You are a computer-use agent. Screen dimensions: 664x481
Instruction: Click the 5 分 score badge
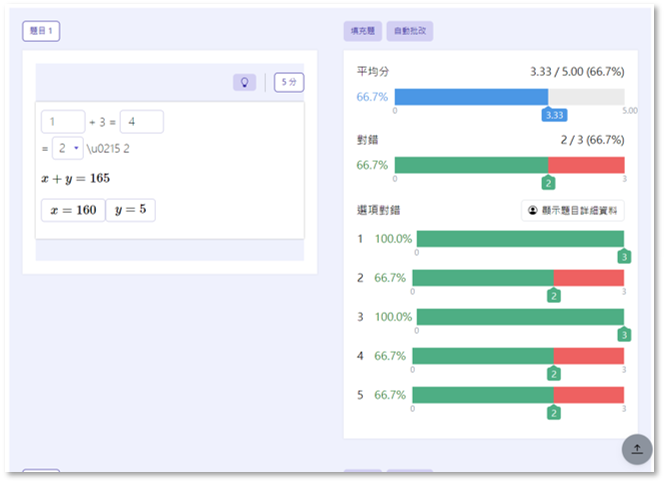click(288, 82)
